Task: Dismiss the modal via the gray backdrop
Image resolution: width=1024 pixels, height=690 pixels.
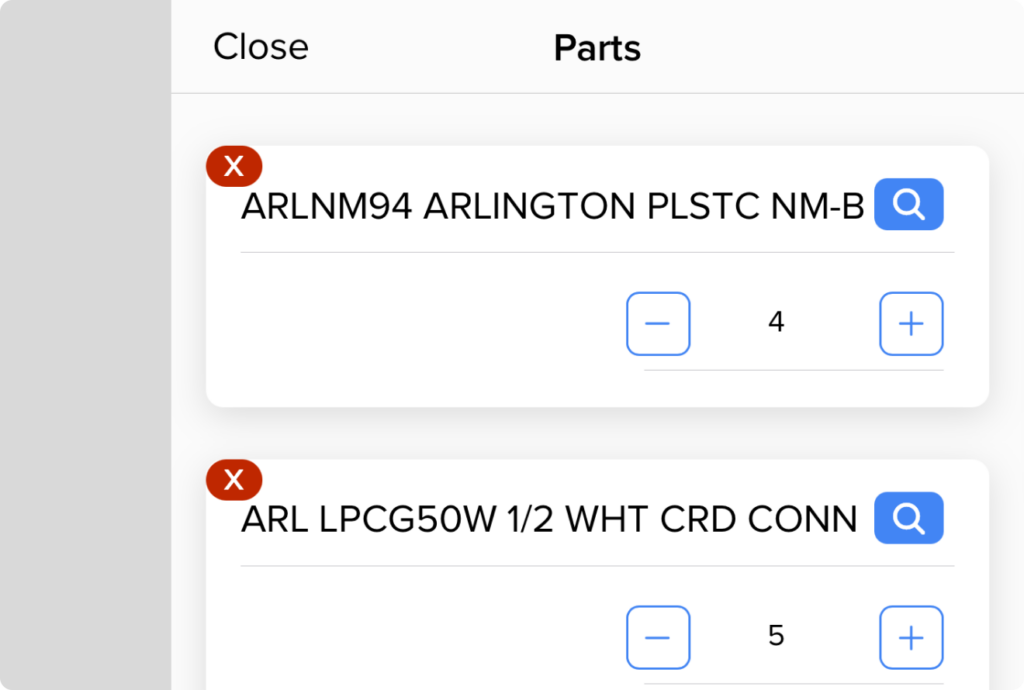Action: (x=85, y=345)
